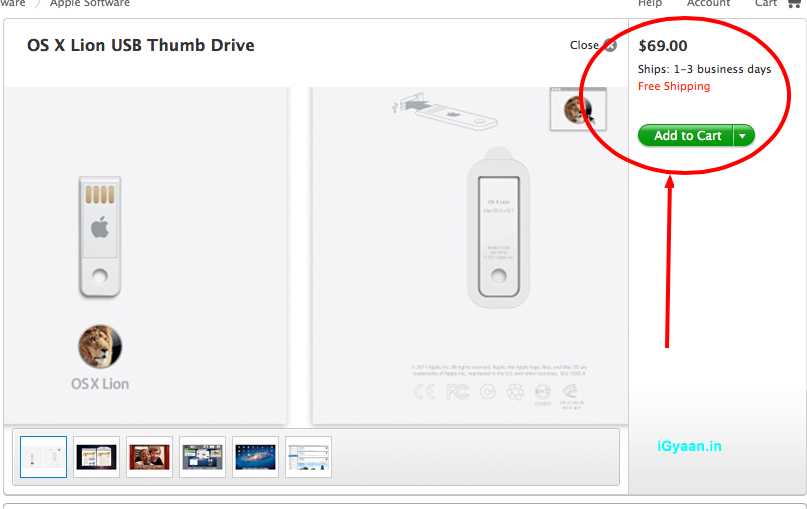807x509 pixels.
Task: Click the Add to Cart button
Action: tap(685, 136)
